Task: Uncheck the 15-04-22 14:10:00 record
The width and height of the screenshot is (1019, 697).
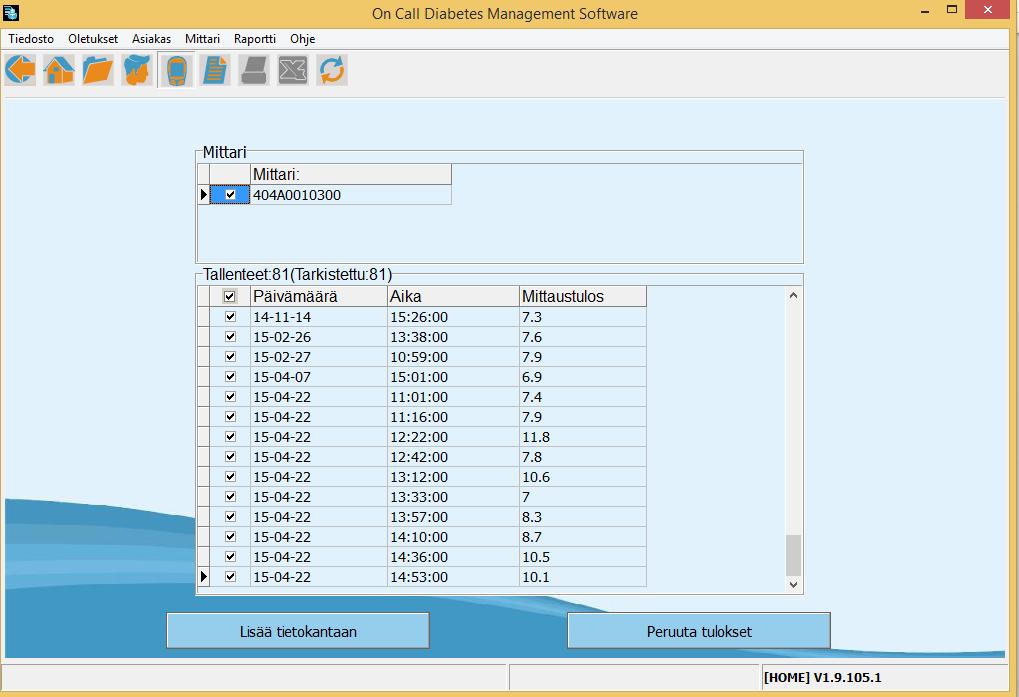Action: (230, 537)
